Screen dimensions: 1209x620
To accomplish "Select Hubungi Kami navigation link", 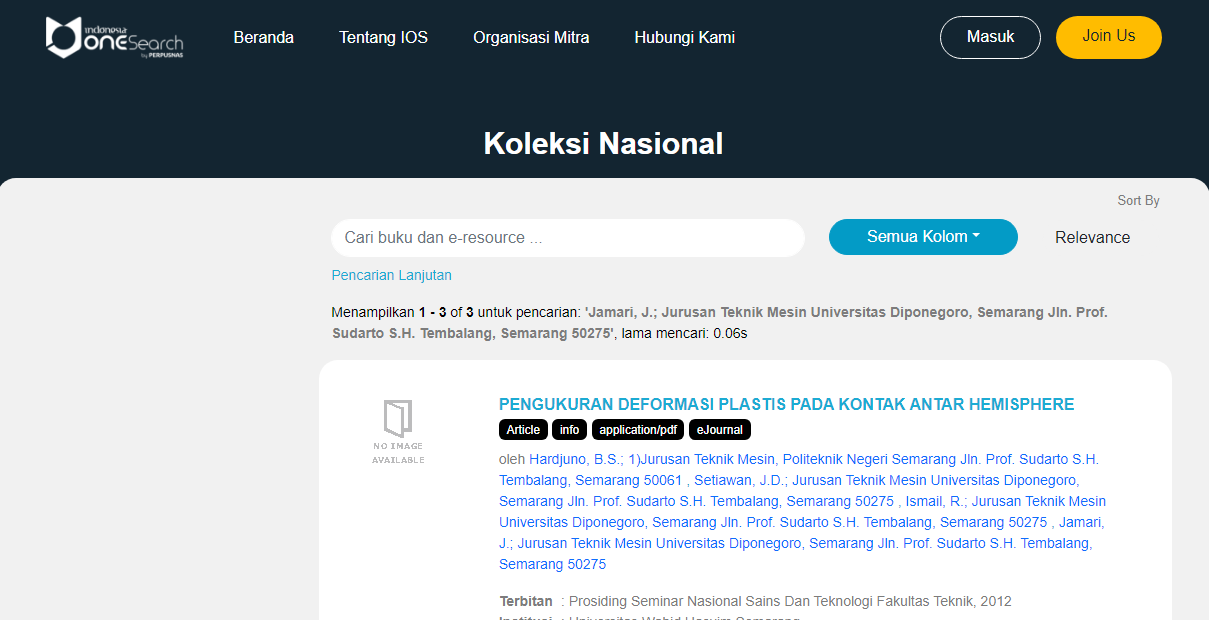I will point(684,38).
